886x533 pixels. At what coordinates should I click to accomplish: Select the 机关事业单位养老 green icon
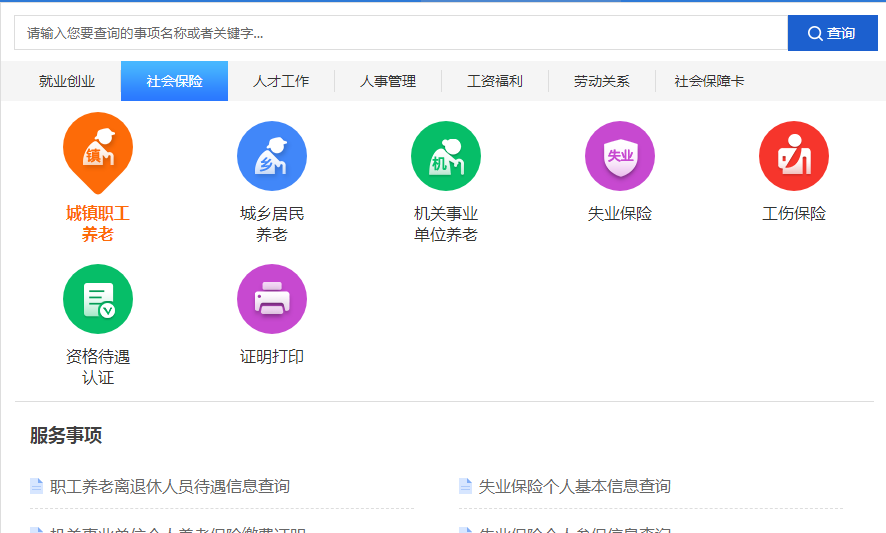coord(446,156)
